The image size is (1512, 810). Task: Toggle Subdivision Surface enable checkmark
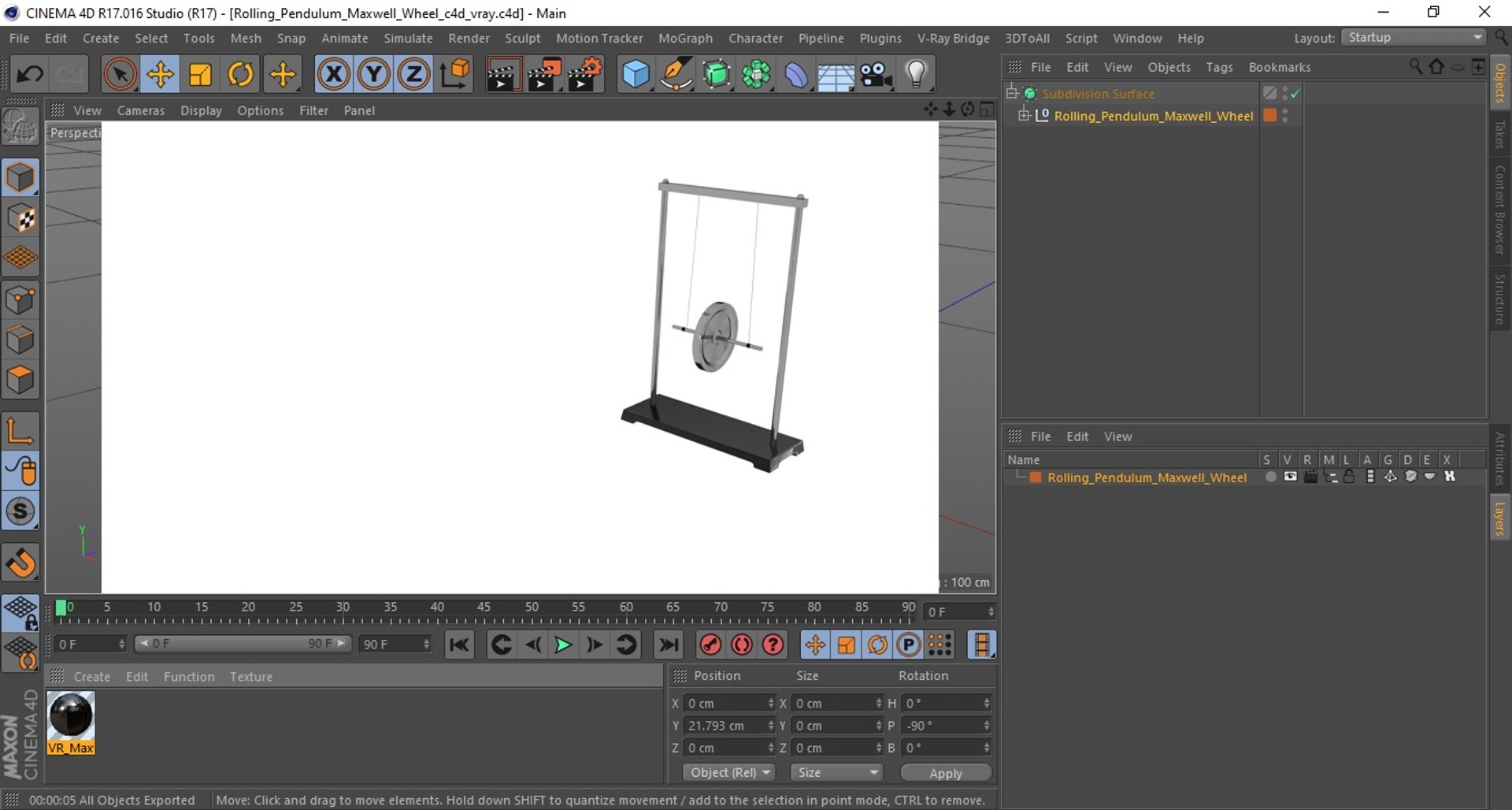tap(1295, 94)
